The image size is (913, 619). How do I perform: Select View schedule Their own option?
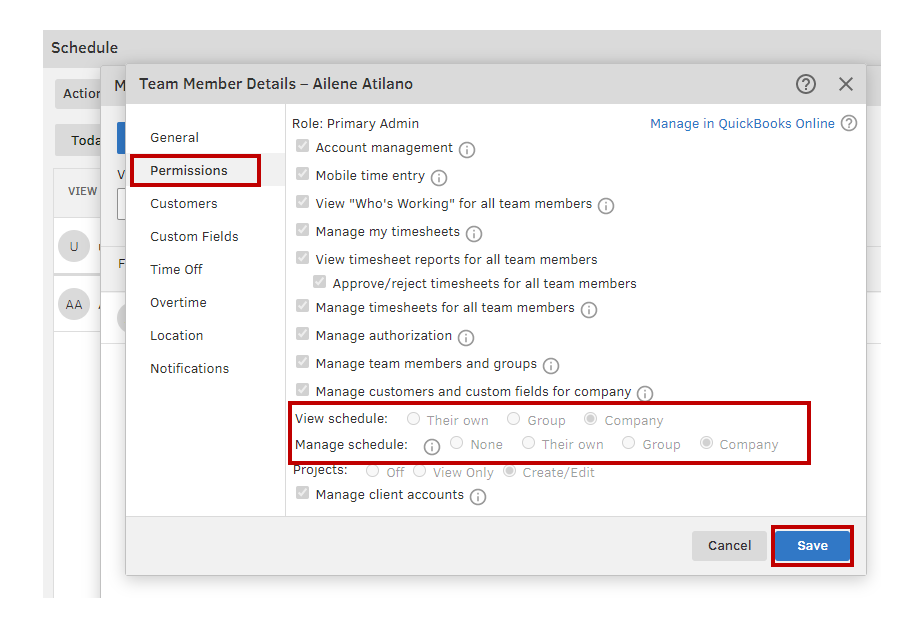click(413, 419)
